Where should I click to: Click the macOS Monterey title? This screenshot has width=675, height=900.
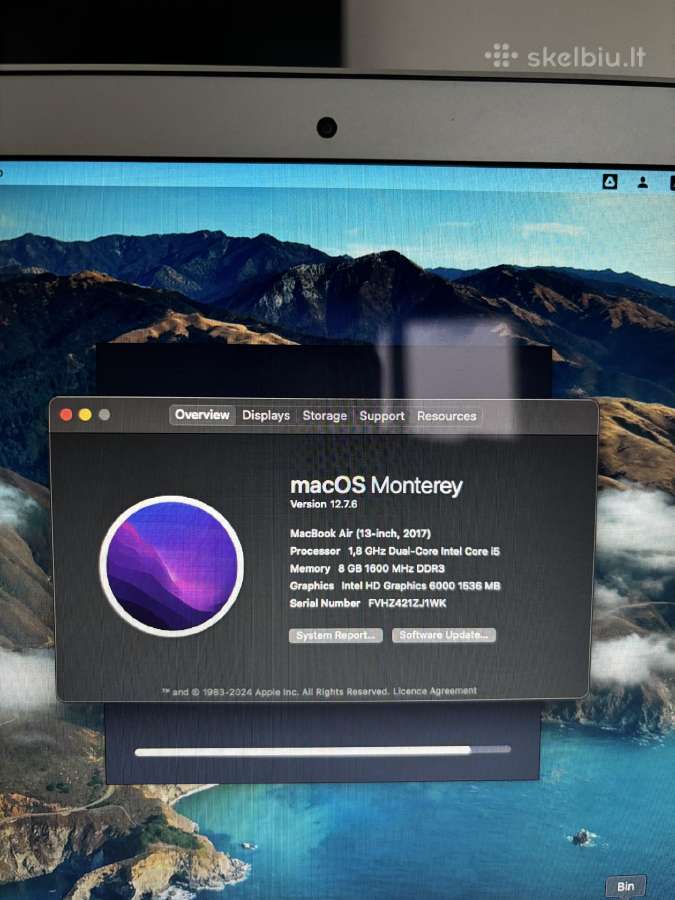click(x=376, y=486)
